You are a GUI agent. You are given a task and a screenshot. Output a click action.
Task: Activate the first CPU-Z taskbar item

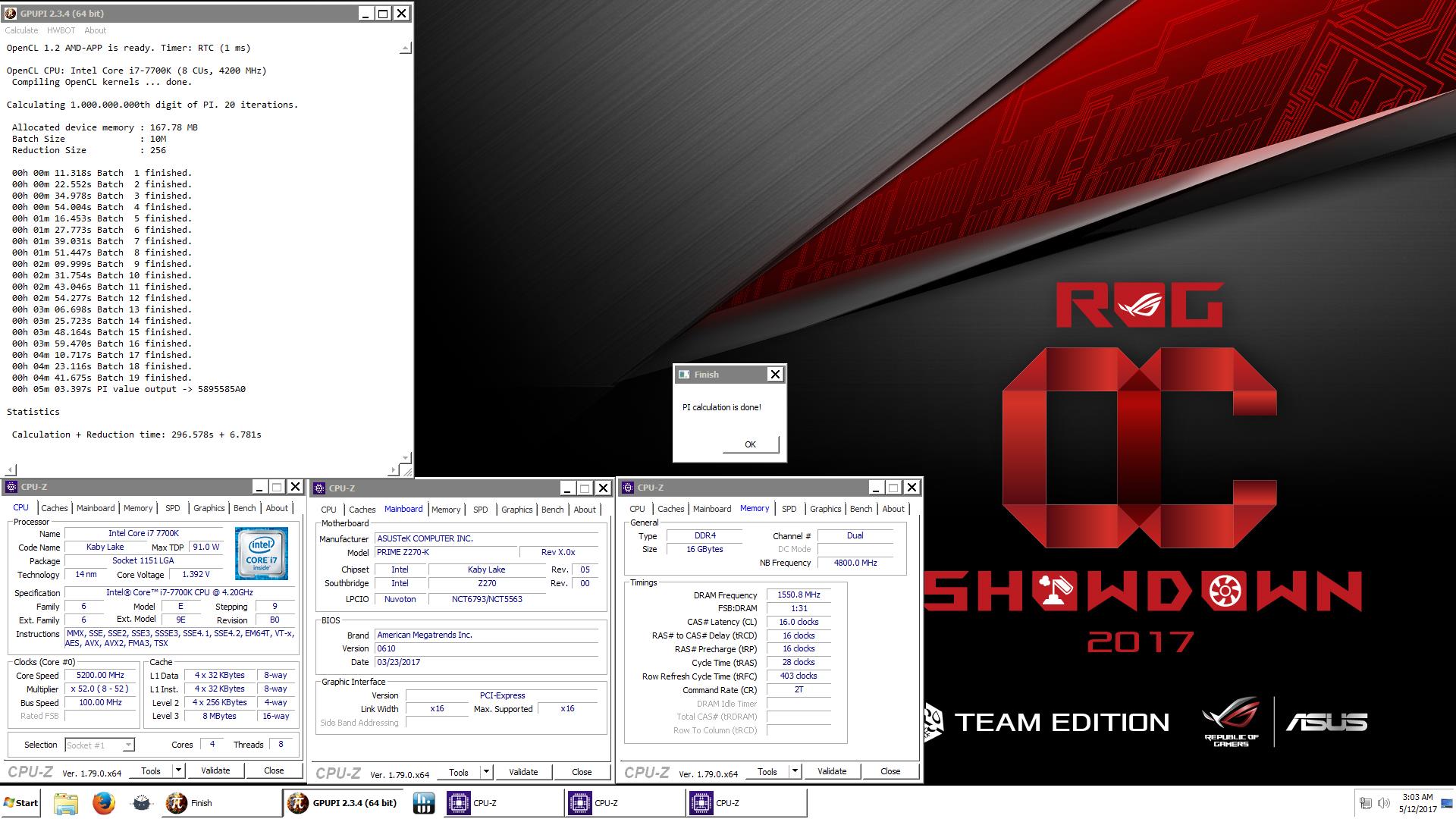coord(503,803)
